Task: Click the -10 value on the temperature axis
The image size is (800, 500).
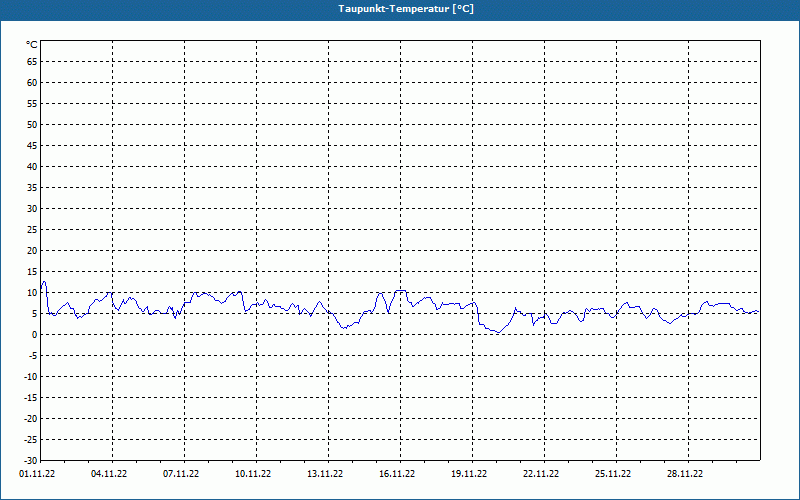Action: tap(31, 377)
